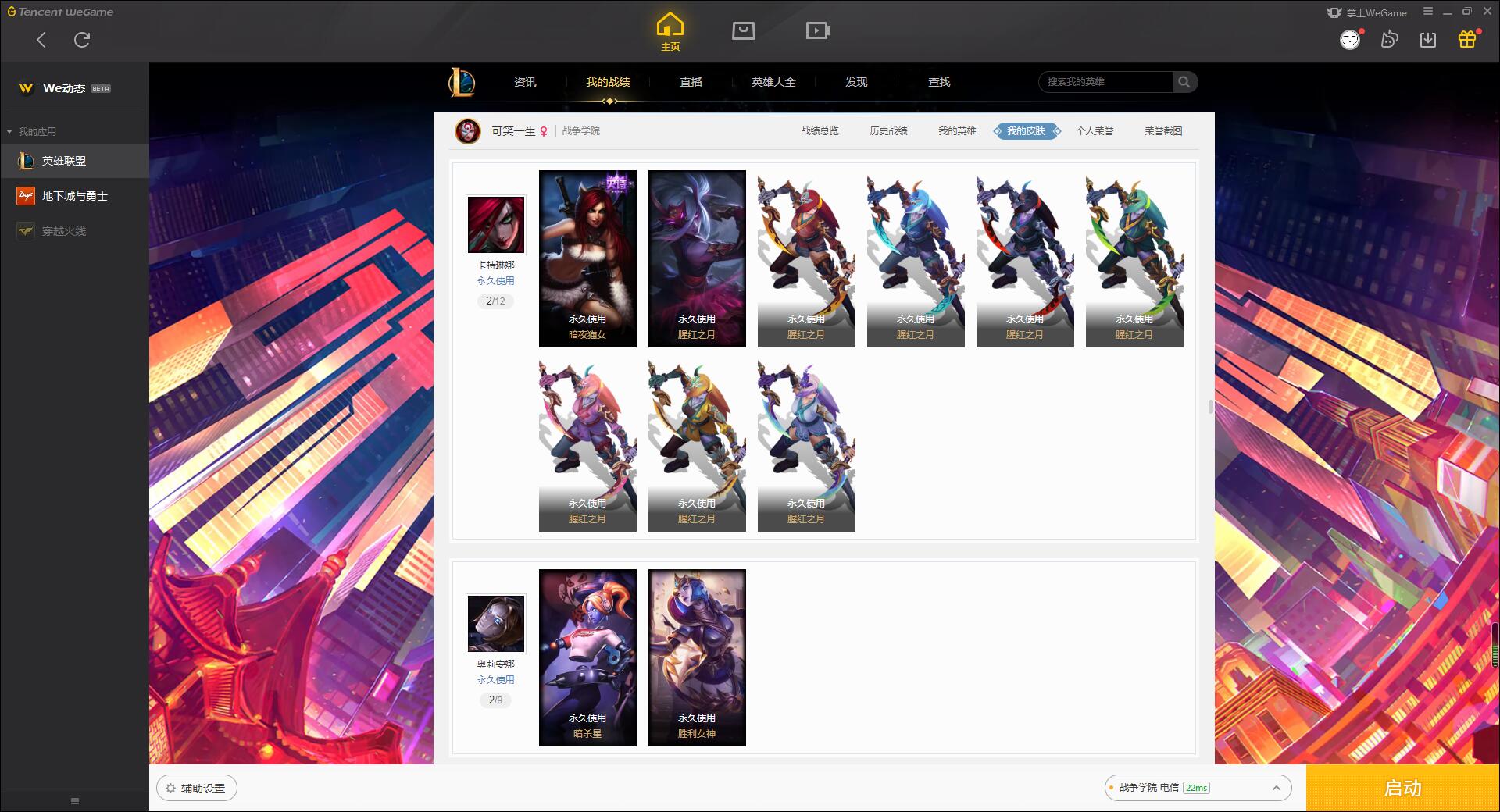Viewport: 1500px width, 812px height.
Task: Open the 荣誉截图 sub-tab
Action: (1163, 131)
